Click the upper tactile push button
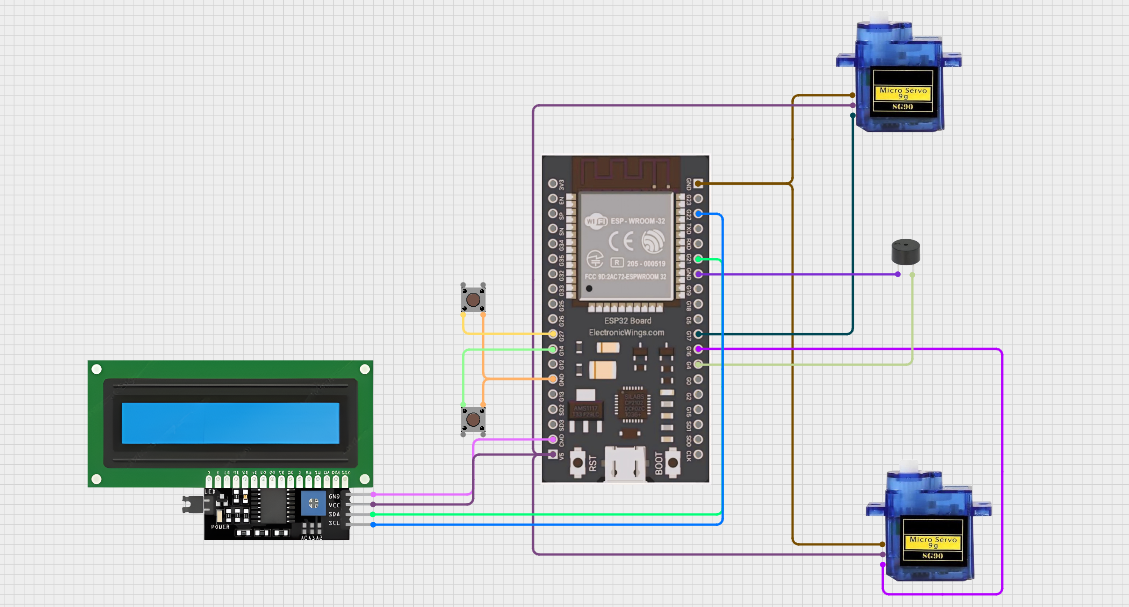Image resolution: width=1129 pixels, height=607 pixels. pyautogui.click(x=472, y=297)
